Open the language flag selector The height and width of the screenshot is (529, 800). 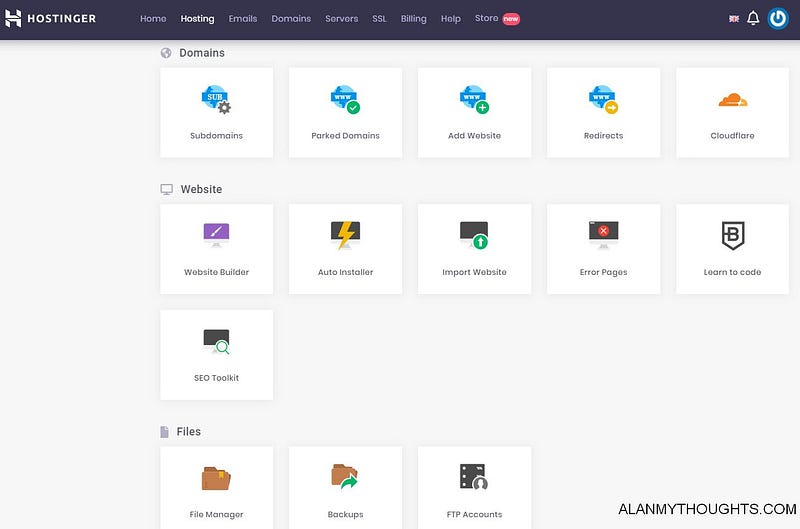734,19
